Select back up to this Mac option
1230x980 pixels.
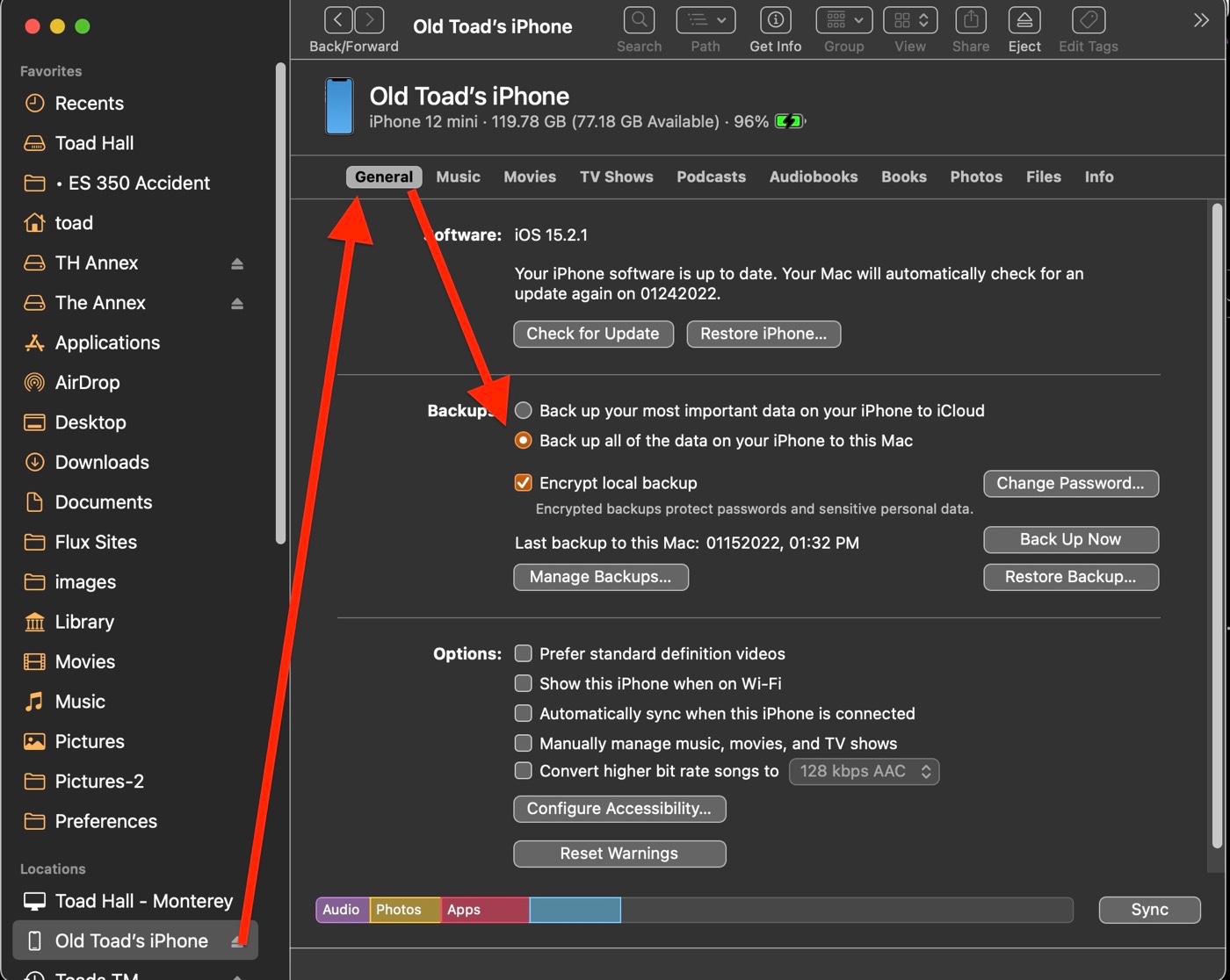tap(523, 440)
